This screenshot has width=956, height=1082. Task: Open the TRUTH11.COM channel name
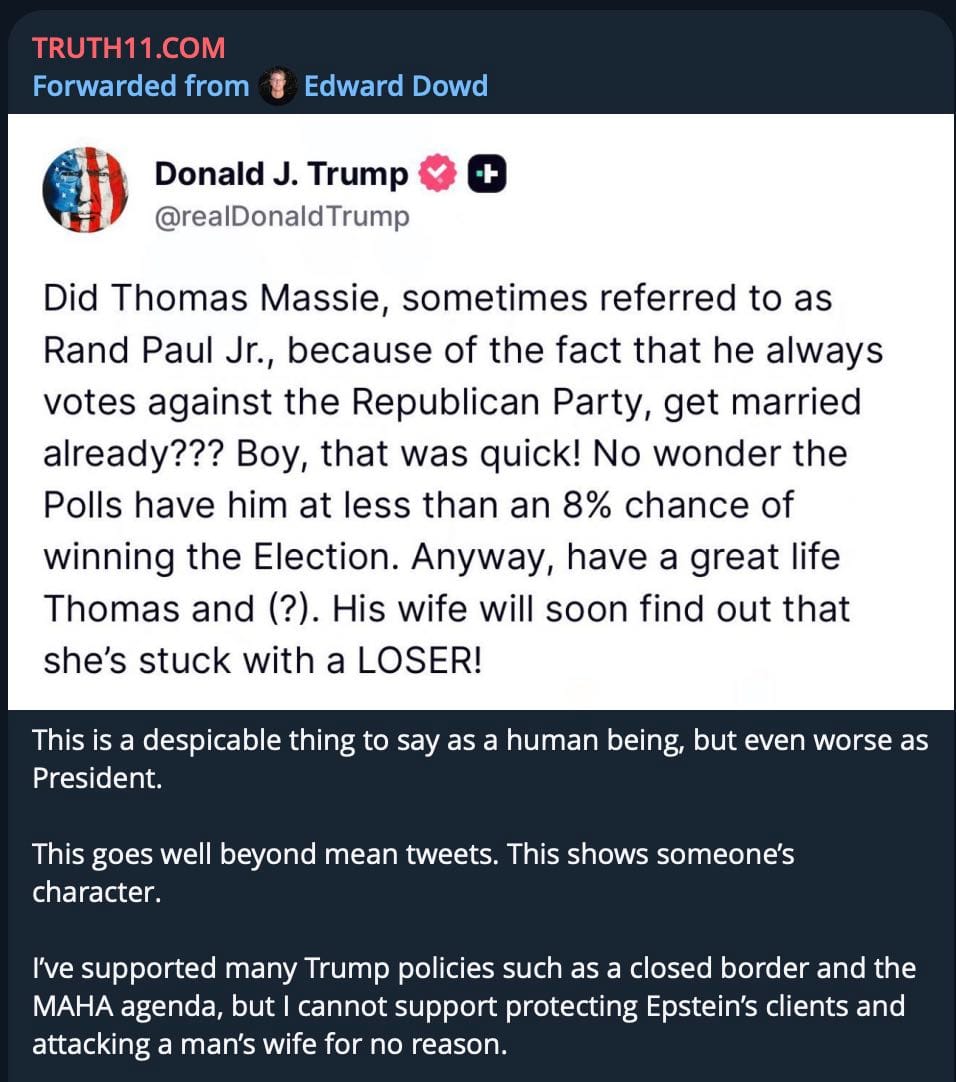click(128, 47)
